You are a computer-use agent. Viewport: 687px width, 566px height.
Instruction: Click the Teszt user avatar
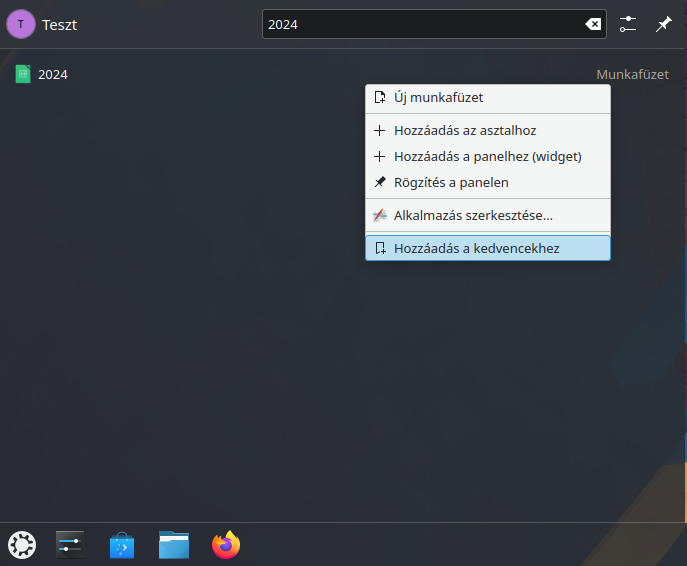[21, 25]
